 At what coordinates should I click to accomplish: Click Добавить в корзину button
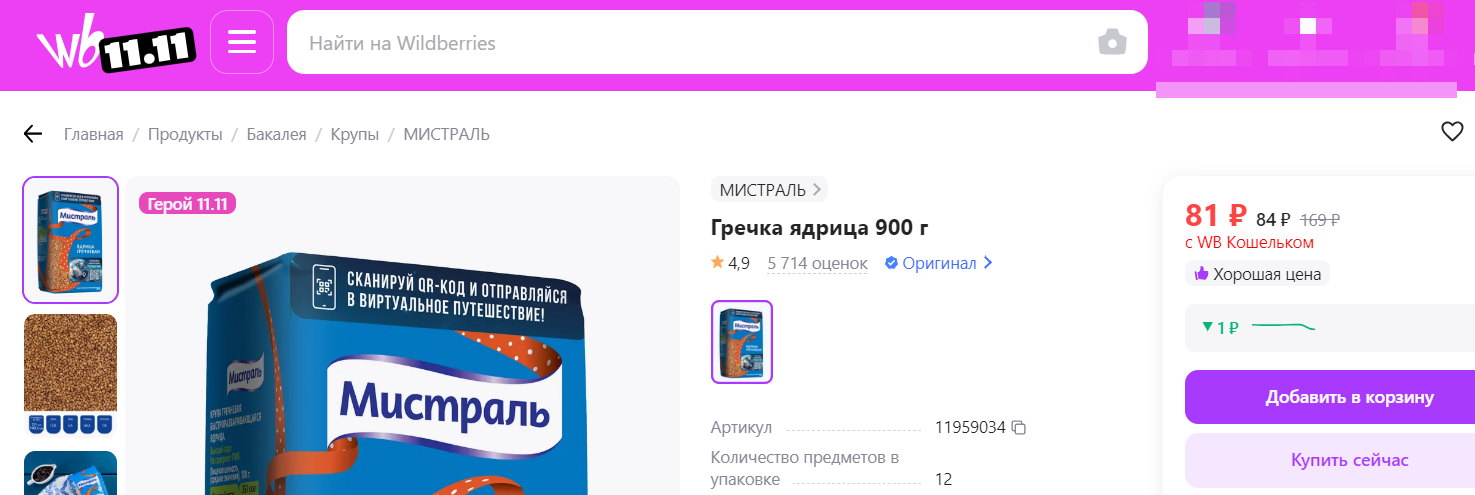[1330, 397]
